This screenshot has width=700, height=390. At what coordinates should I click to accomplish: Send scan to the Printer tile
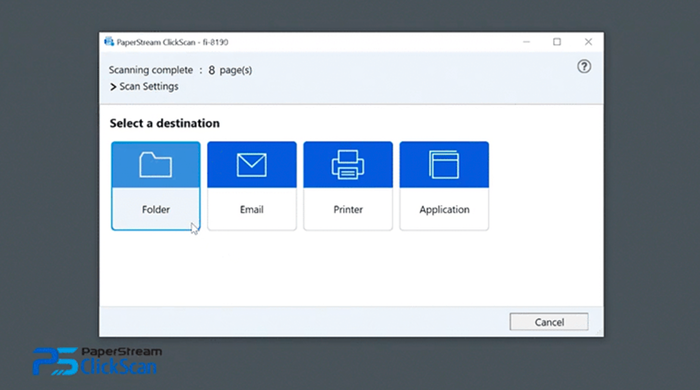point(348,186)
